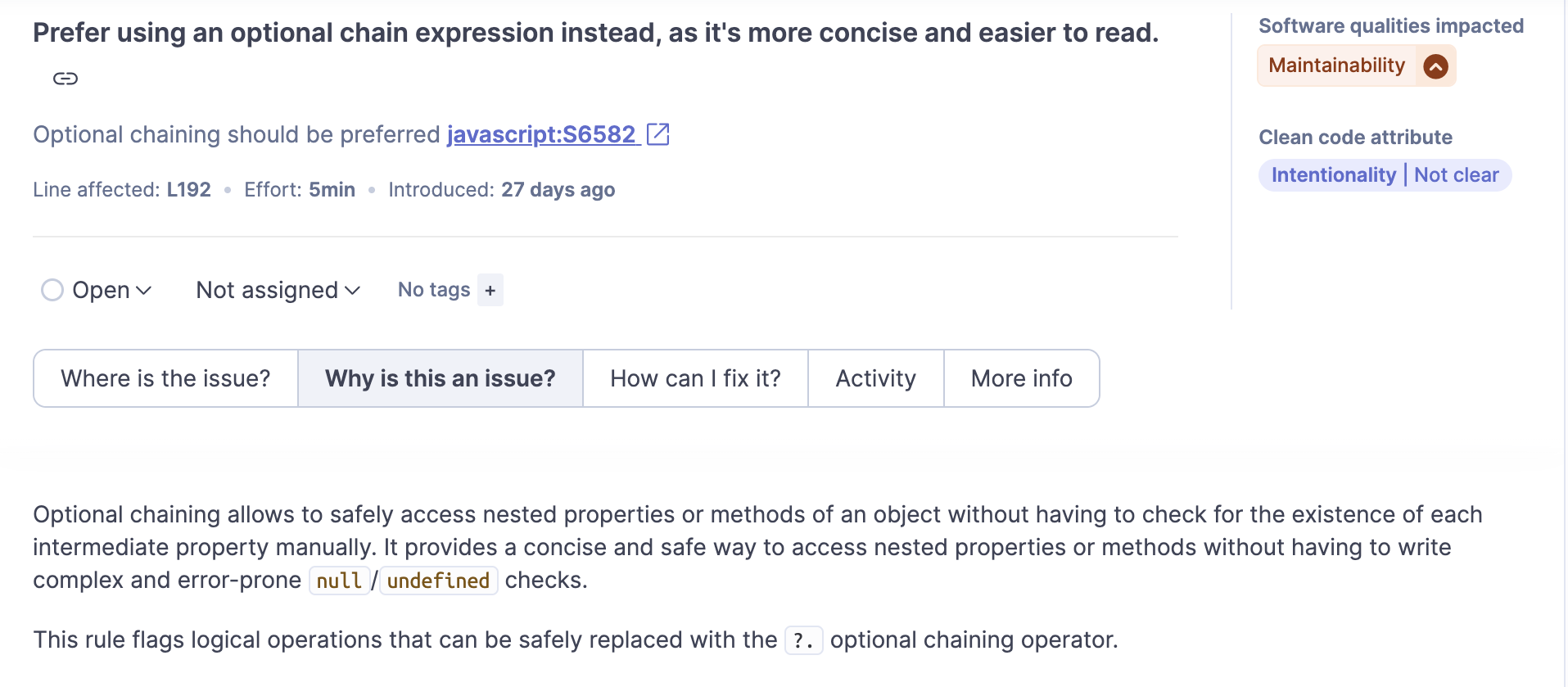Viewport: 1568px width, 687px height.
Task: Click the Line affected L192 label
Action: click(x=122, y=190)
